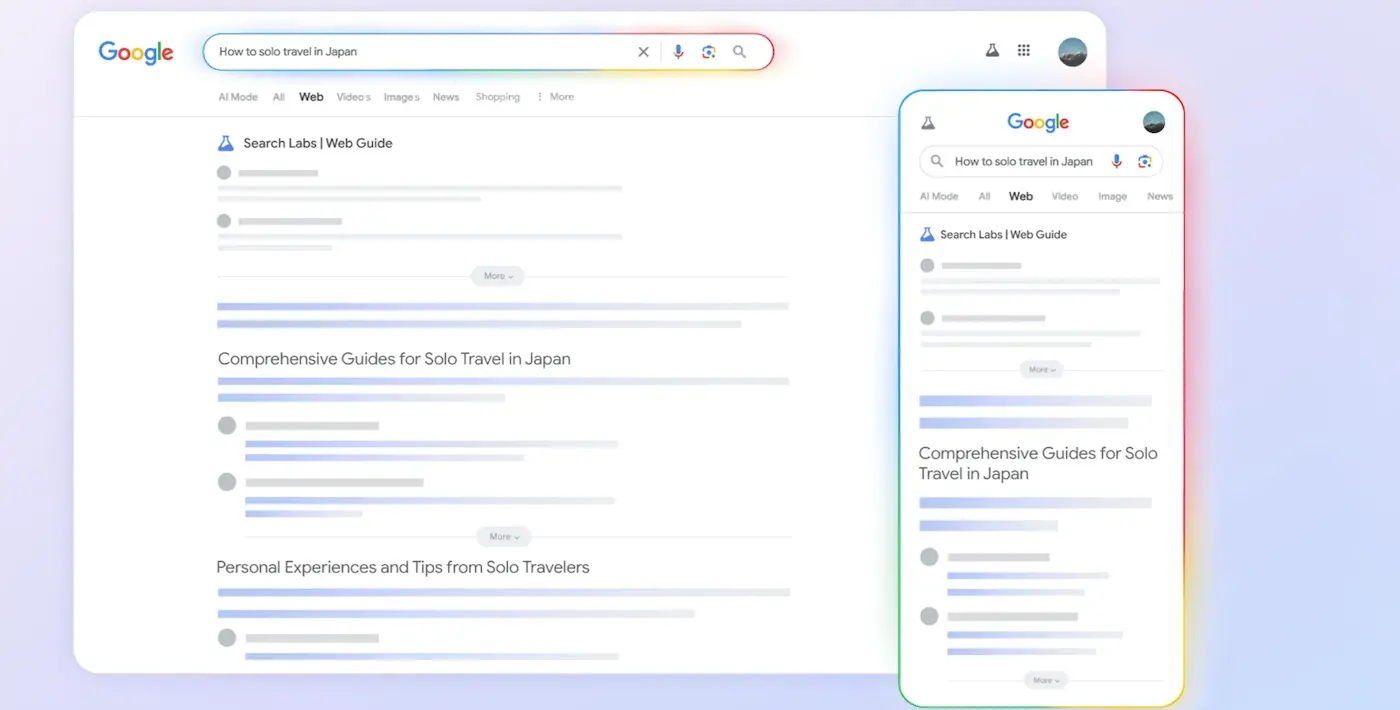Click the Web Guide flask icon on desktop
This screenshot has height=710, width=1400.
pos(226,143)
